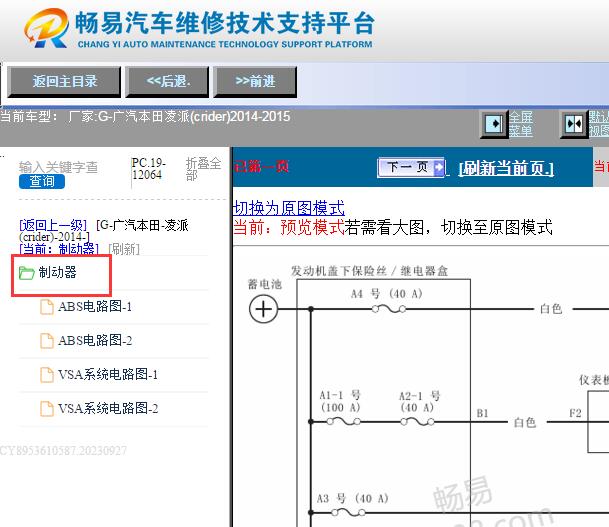Click the 刷新 link in sidebar
The image size is (609, 527).
[124, 249]
